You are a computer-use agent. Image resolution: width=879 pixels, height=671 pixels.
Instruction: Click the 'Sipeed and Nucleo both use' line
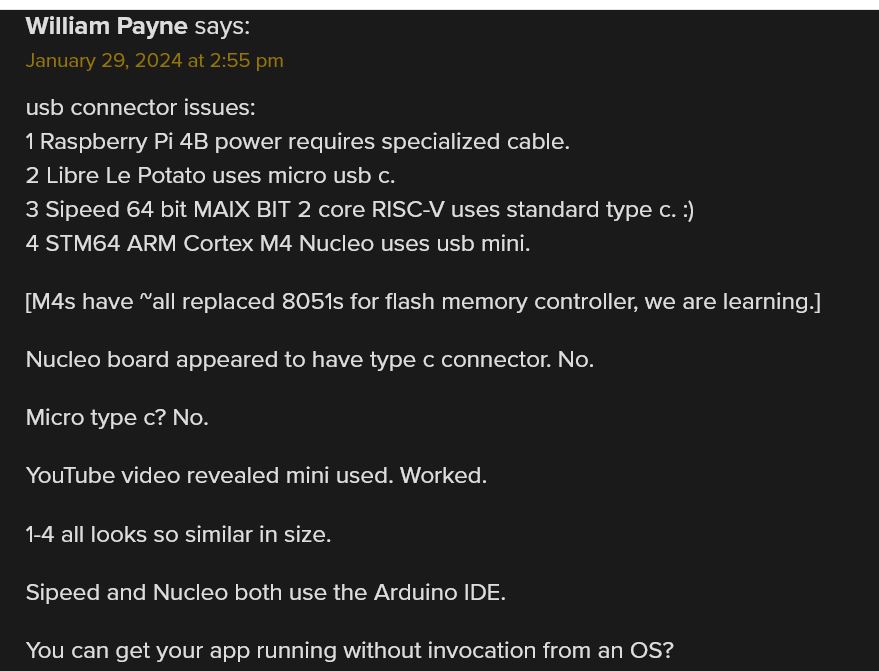click(266, 593)
